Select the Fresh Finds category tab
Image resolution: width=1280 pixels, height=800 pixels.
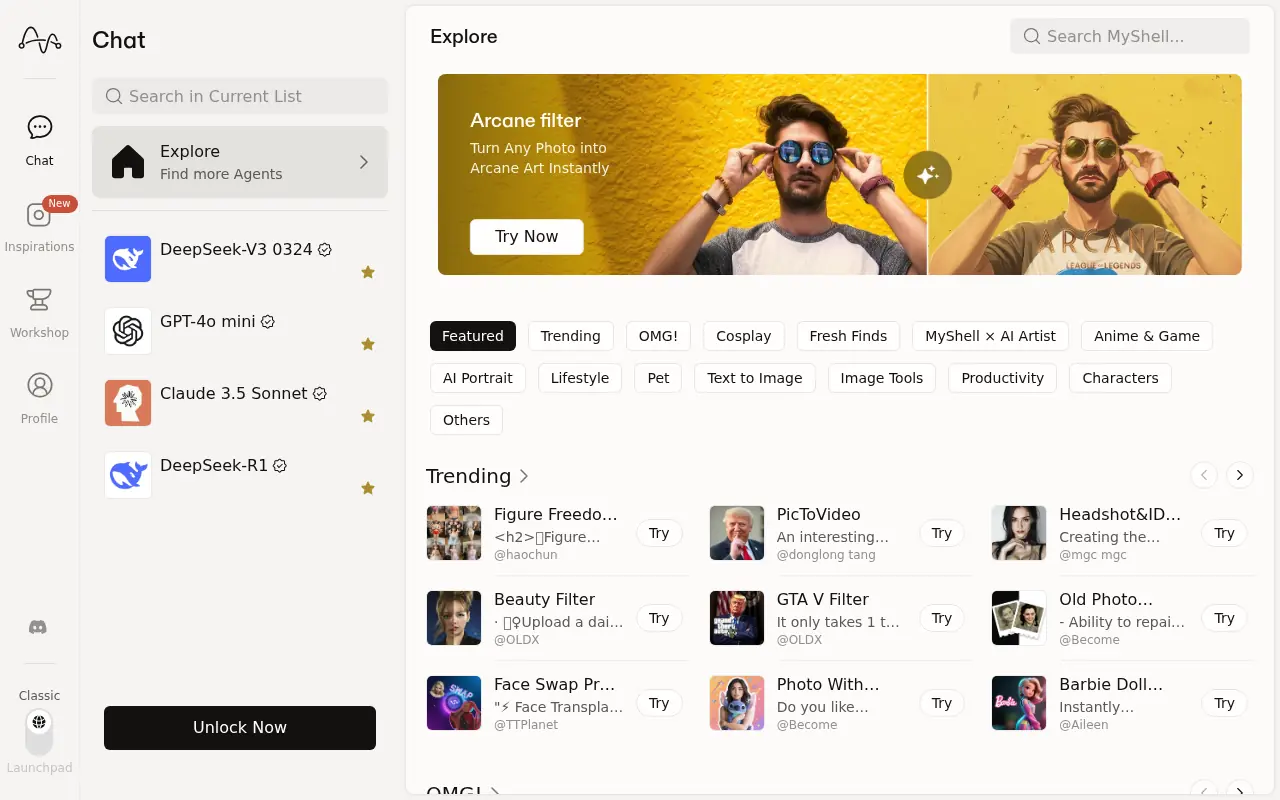coord(848,336)
